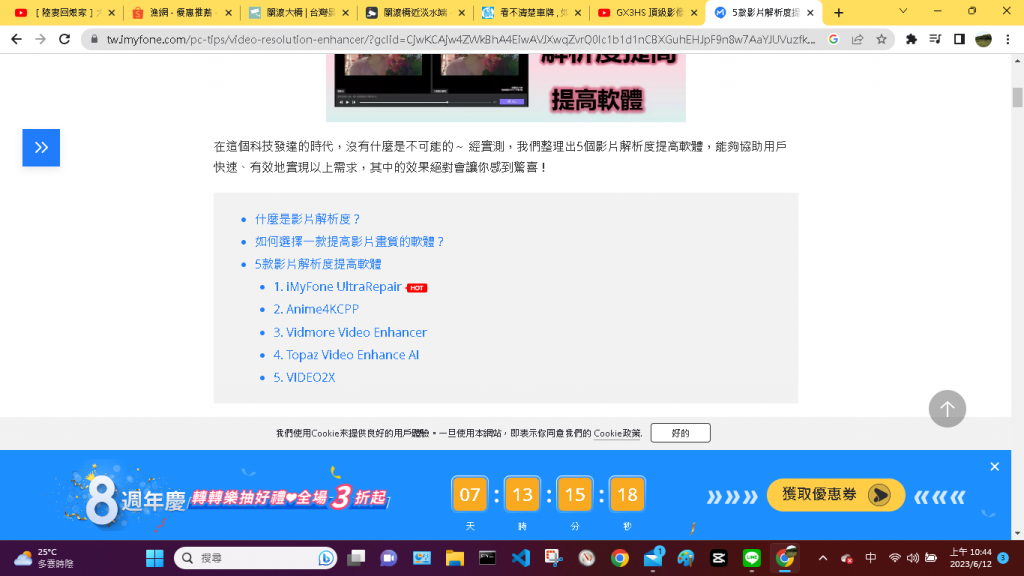Switch to the 關渡橋近淡水端 tab

click(415, 12)
